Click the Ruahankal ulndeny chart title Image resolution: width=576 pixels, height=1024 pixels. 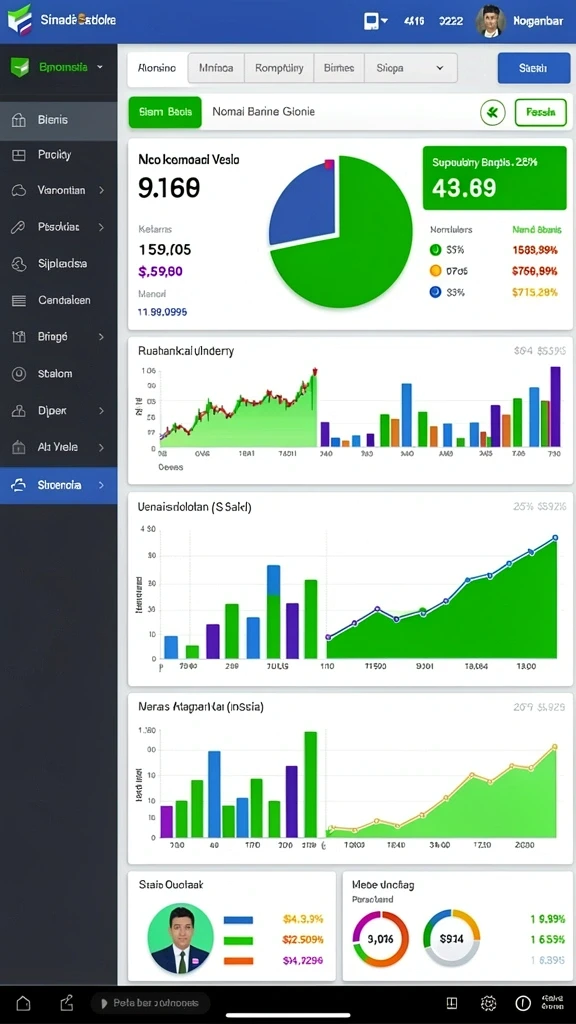pyautogui.click(x=186, y=351)
